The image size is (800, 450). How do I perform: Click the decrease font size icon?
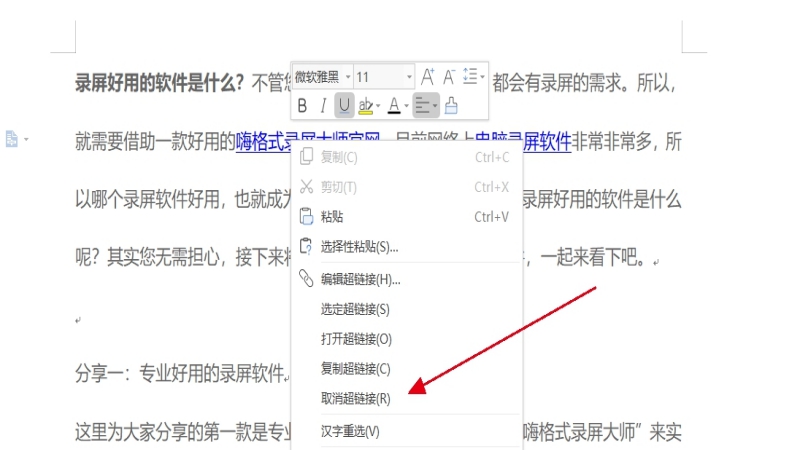pyautogui.click(x=449, y=77)
